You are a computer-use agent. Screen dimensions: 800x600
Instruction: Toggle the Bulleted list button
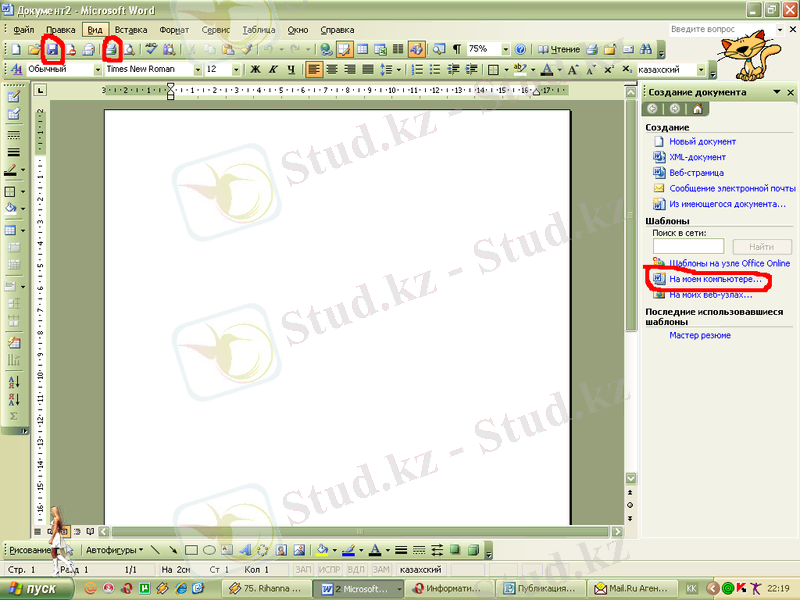click(x=435, y=69)
